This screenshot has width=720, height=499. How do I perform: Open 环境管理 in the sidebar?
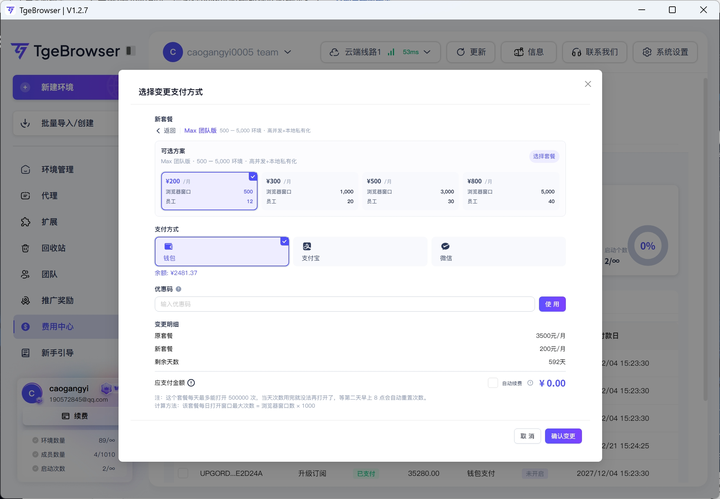(66, 169)
